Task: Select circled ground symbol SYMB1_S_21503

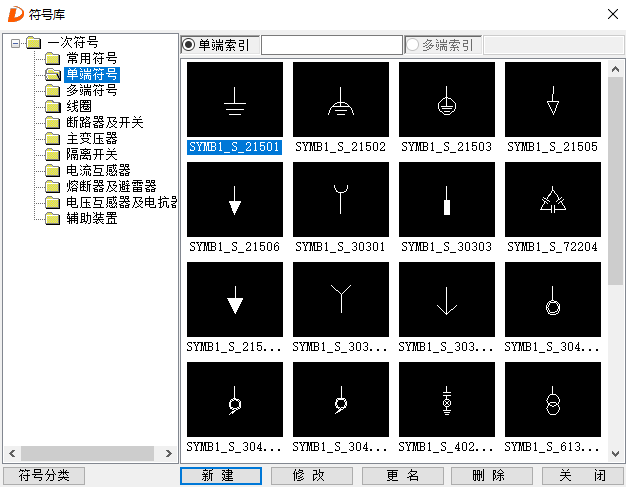Action: coord(447,99)
